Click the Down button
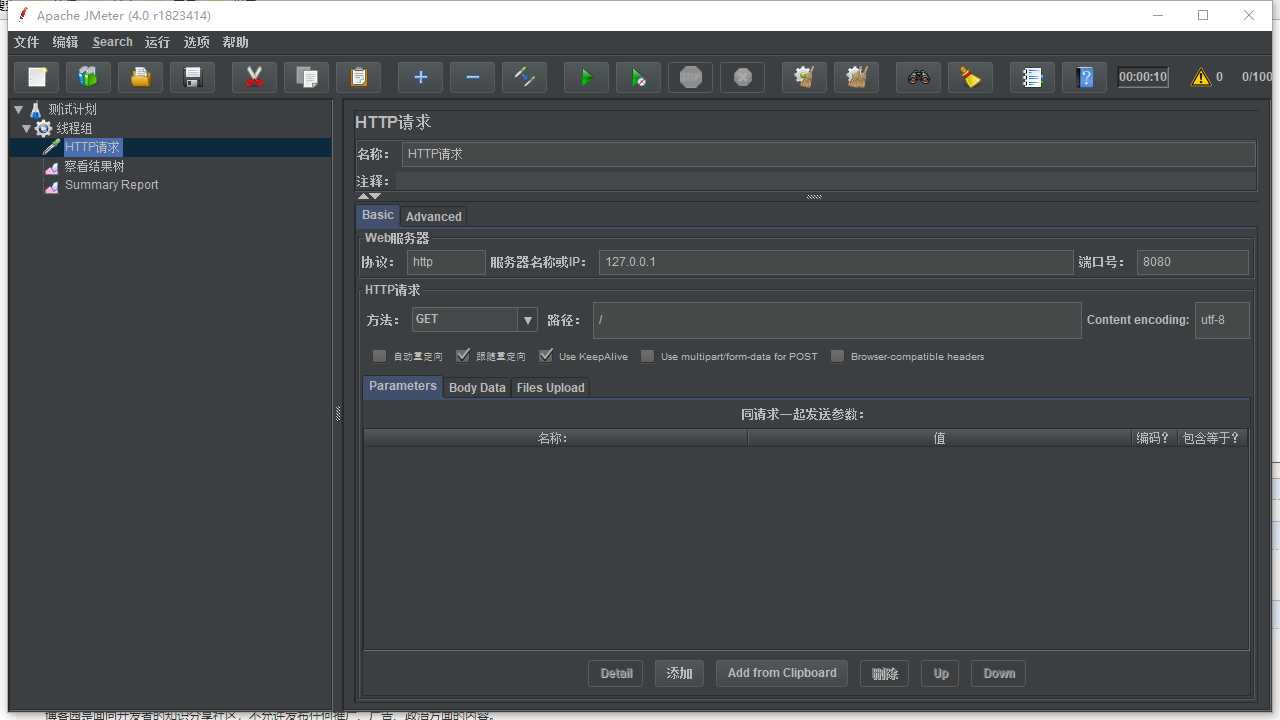 (999, 673)
